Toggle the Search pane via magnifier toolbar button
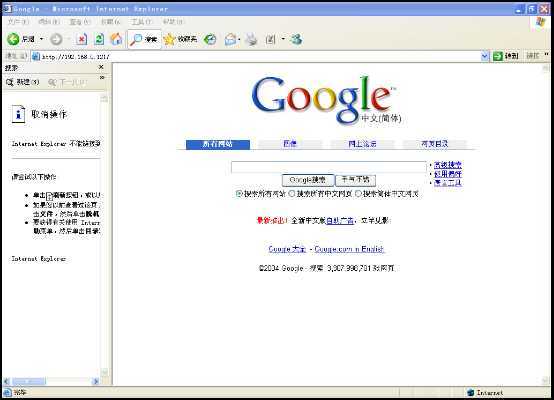 144,39
